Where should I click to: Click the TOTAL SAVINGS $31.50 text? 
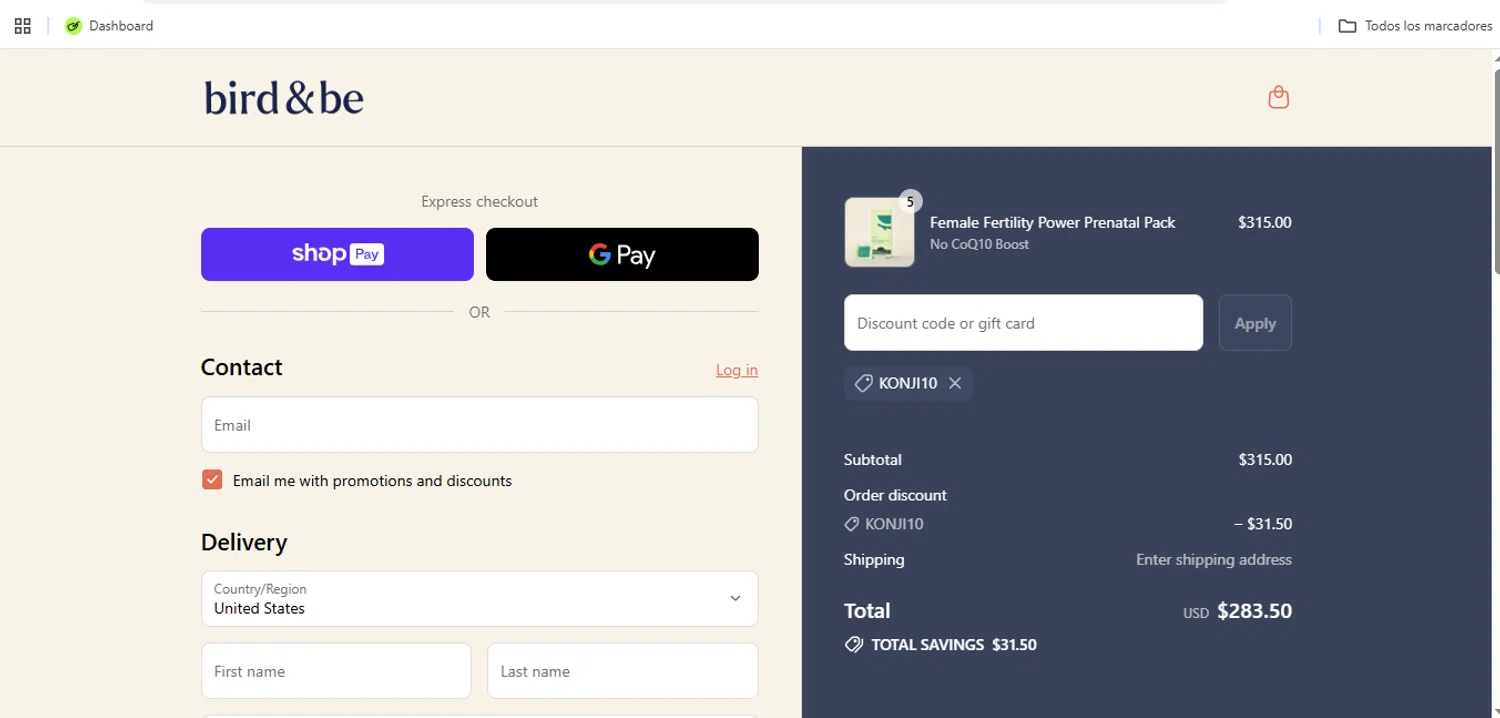pos(953,645)
